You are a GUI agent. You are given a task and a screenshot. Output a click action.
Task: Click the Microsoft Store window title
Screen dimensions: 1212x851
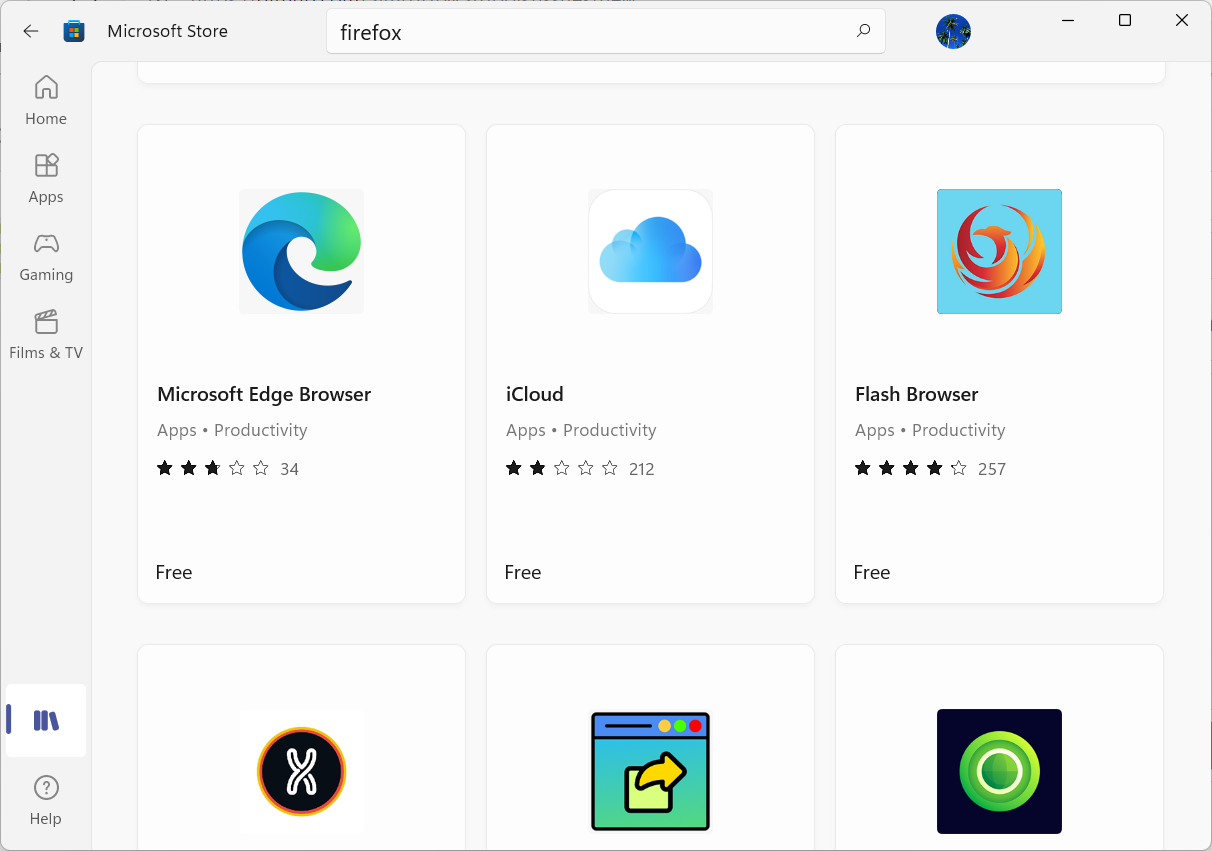(x=168, y=31)
